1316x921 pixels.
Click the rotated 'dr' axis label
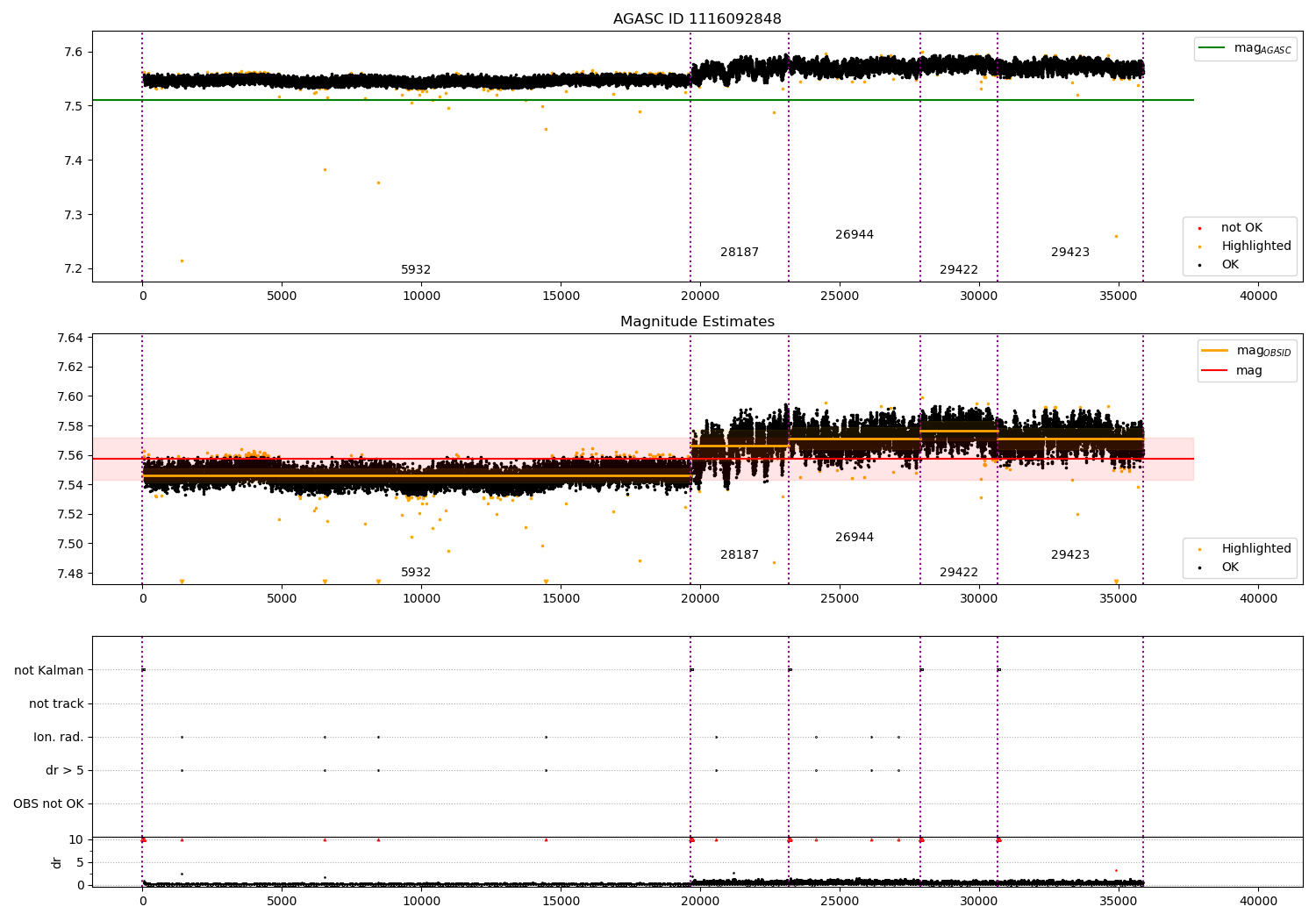pyautogui.click(x=57, y=862)
